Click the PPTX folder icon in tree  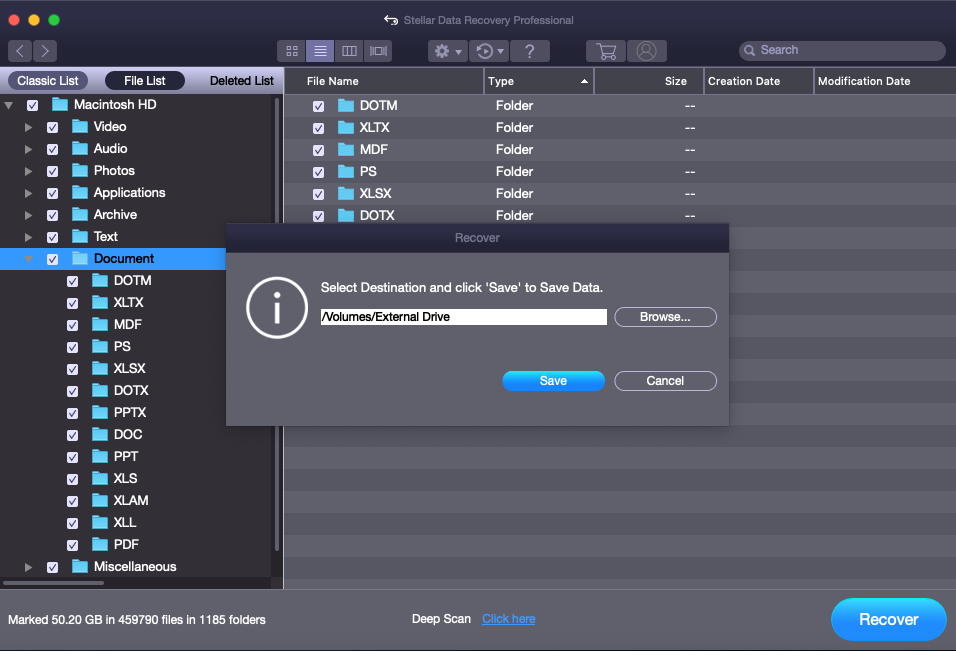(x=100, y=412)
